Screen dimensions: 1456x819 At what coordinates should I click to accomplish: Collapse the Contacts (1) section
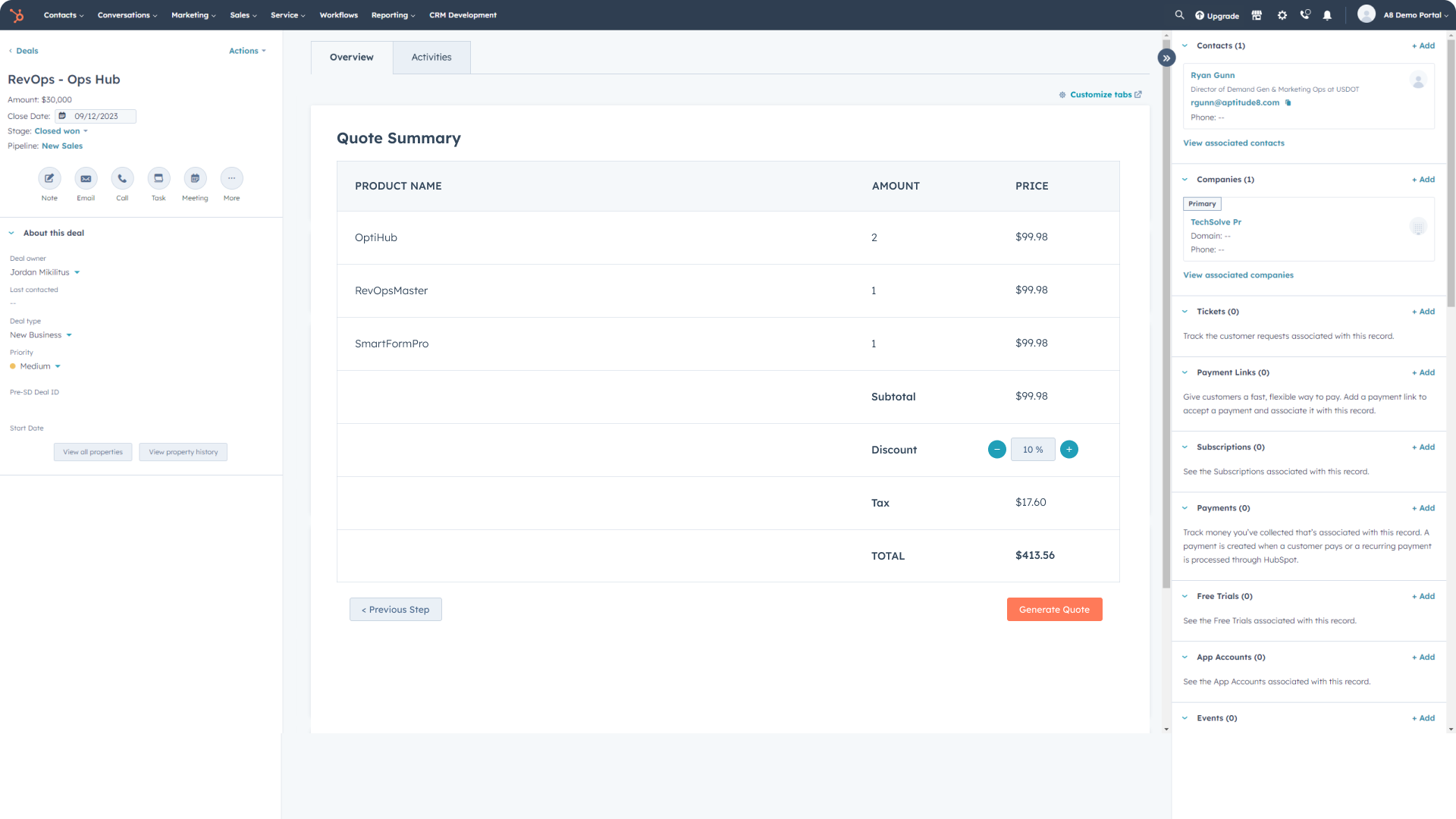click(1185, 46)
